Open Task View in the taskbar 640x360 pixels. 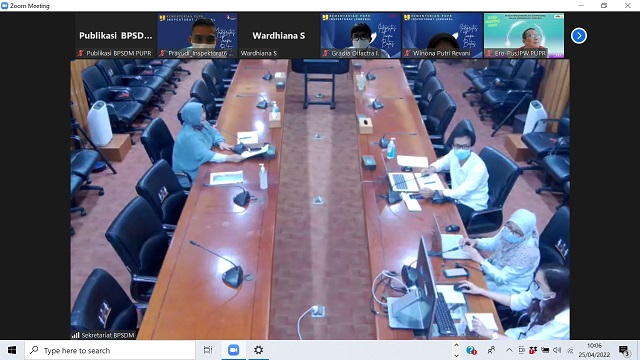click(x=208, y=350)
